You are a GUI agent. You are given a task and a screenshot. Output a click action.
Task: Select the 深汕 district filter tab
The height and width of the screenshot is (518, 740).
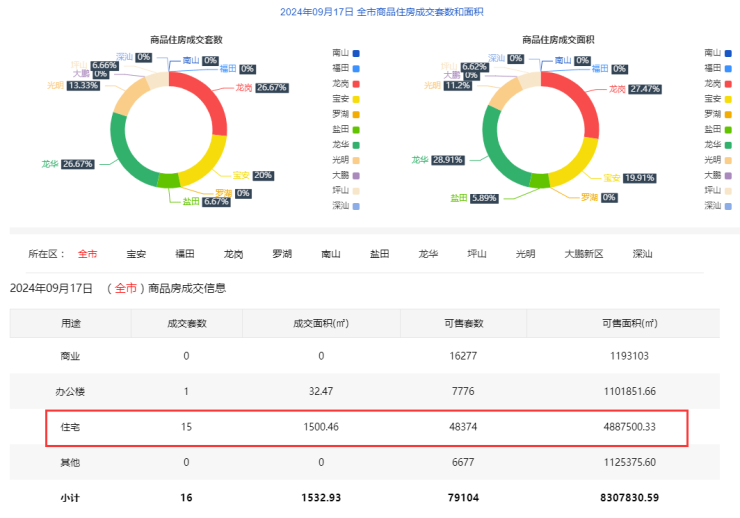[643, 254]
